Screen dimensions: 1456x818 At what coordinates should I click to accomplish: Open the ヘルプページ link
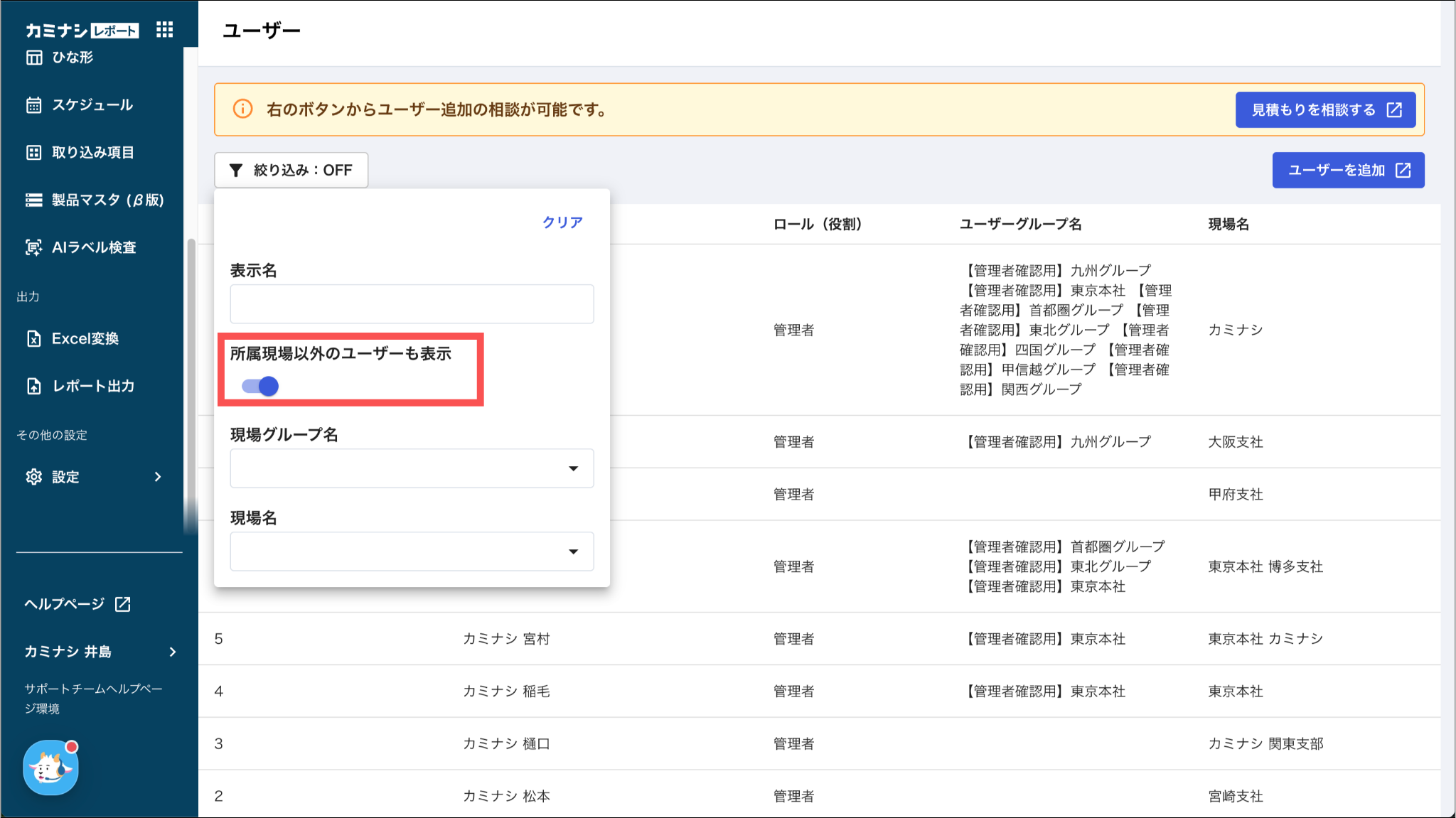pos(77,604)
